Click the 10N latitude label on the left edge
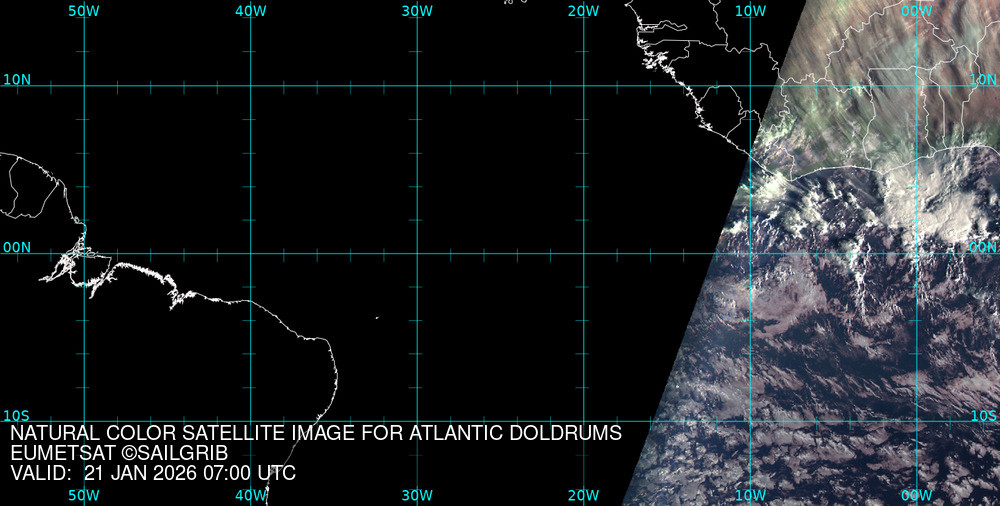 tap(16, 79)
